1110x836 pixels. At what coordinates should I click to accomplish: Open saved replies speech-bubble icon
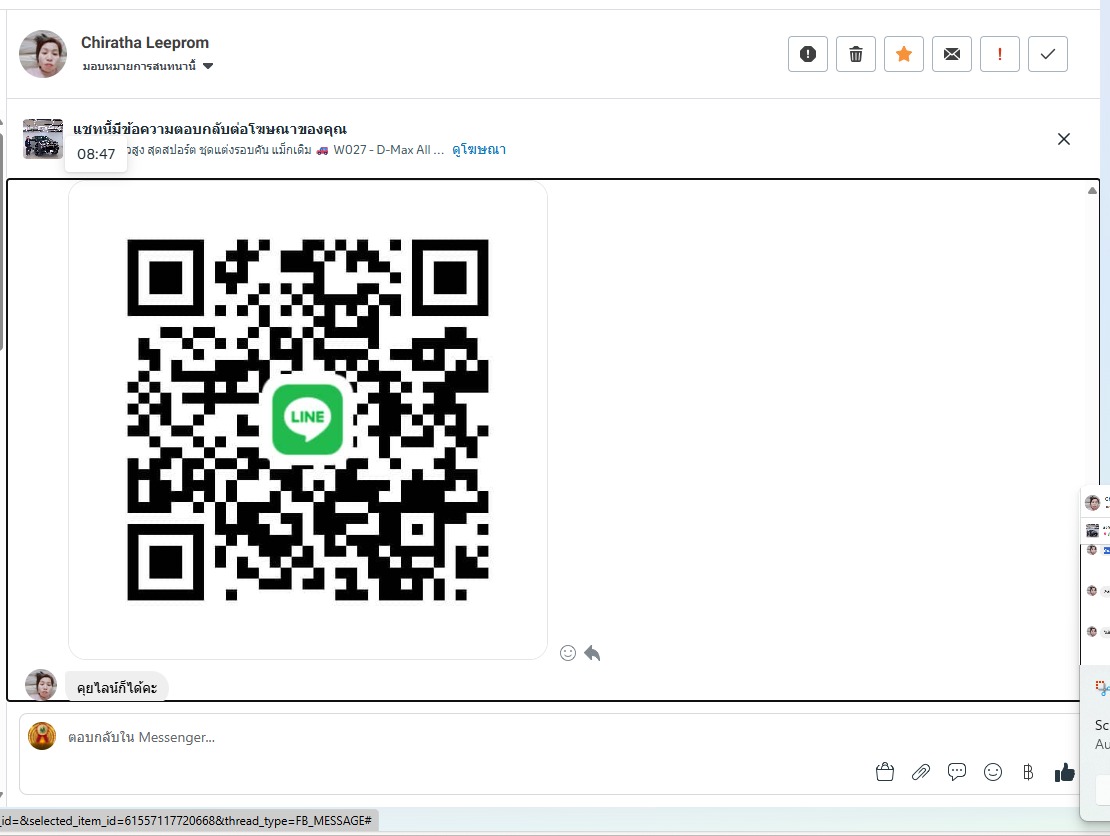(x=957, y=772)
